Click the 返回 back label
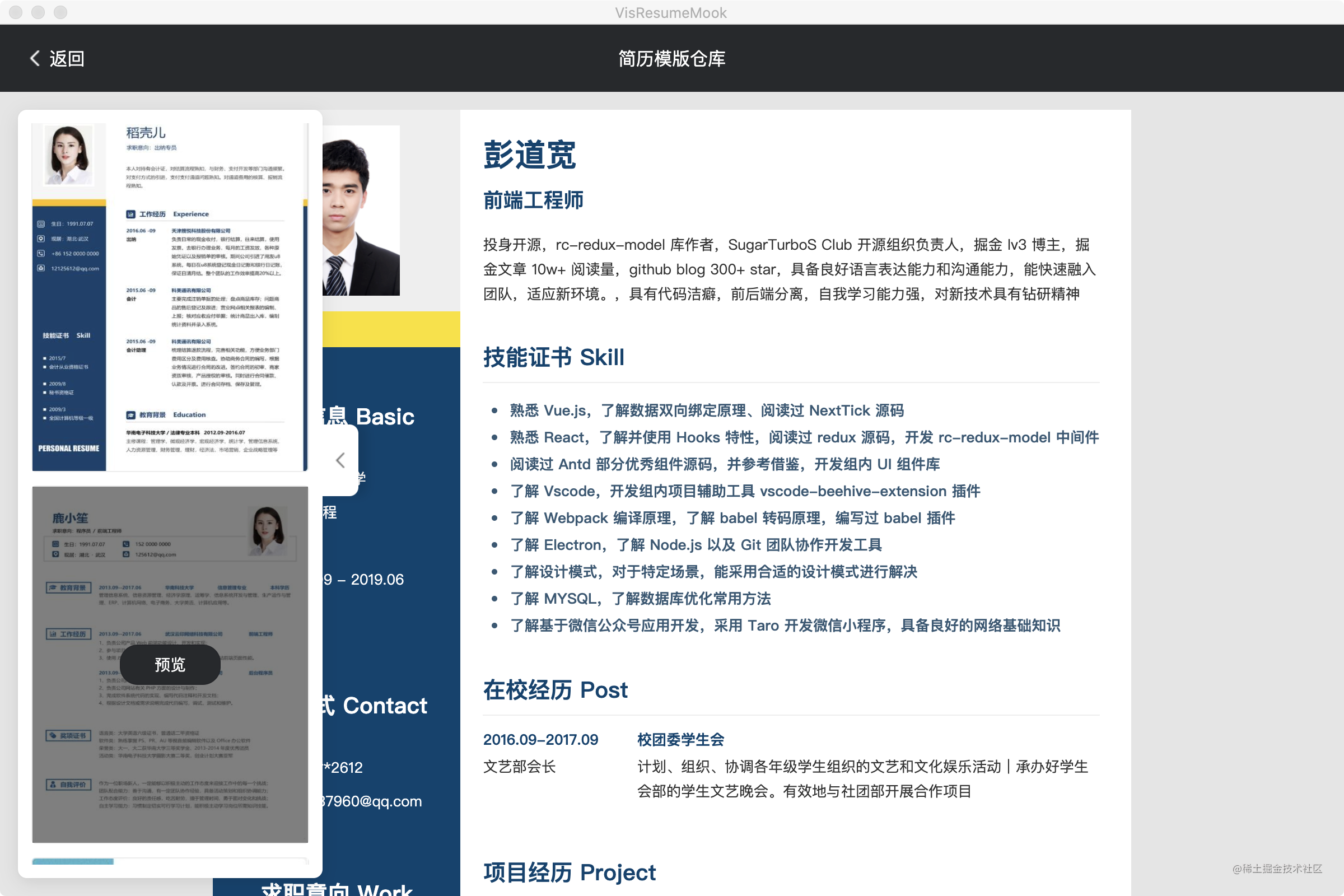Viewport: 1344px width, 896px height. coord(67,58)
